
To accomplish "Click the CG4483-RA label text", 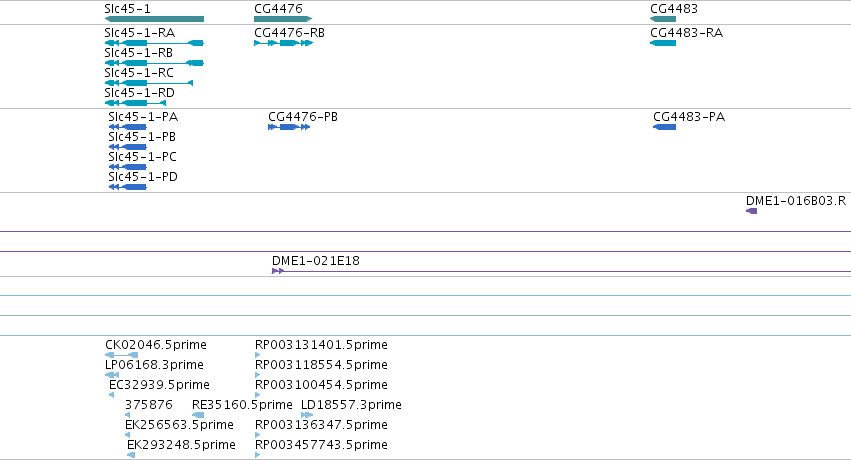I will [x=687, y=33].
